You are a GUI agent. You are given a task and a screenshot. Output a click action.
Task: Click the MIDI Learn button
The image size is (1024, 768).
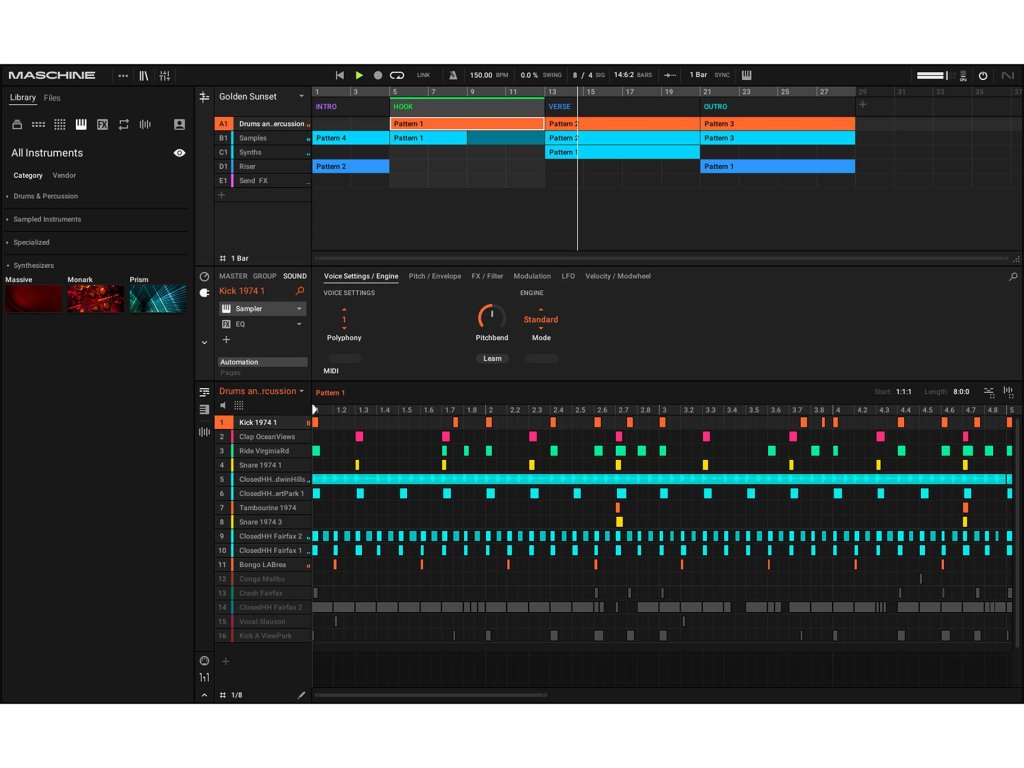492,359
